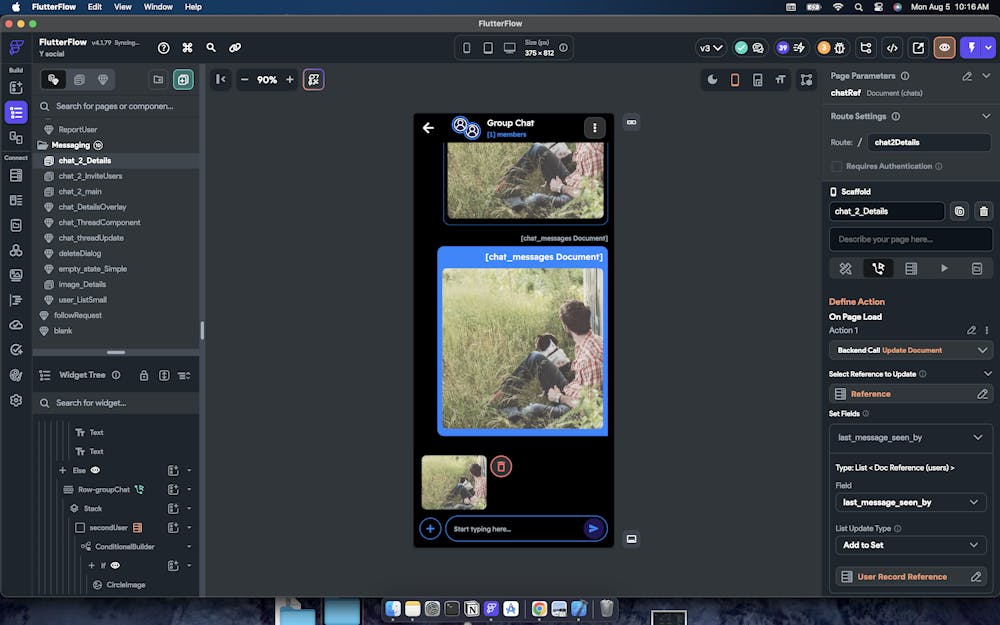
Task: Open the List Update Type Add to Set dropdown
Action: [910, 545]
